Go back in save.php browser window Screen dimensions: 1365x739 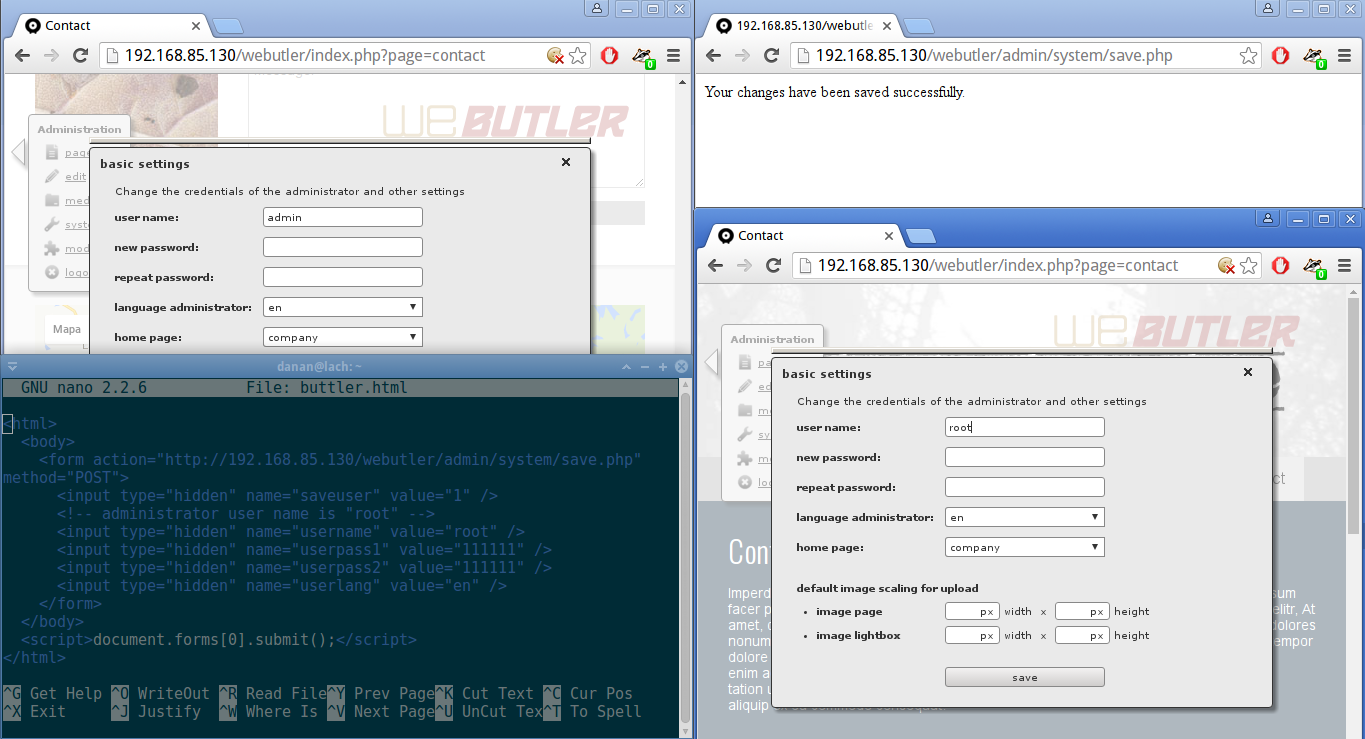pyautogui.click(x=713, y=56)
